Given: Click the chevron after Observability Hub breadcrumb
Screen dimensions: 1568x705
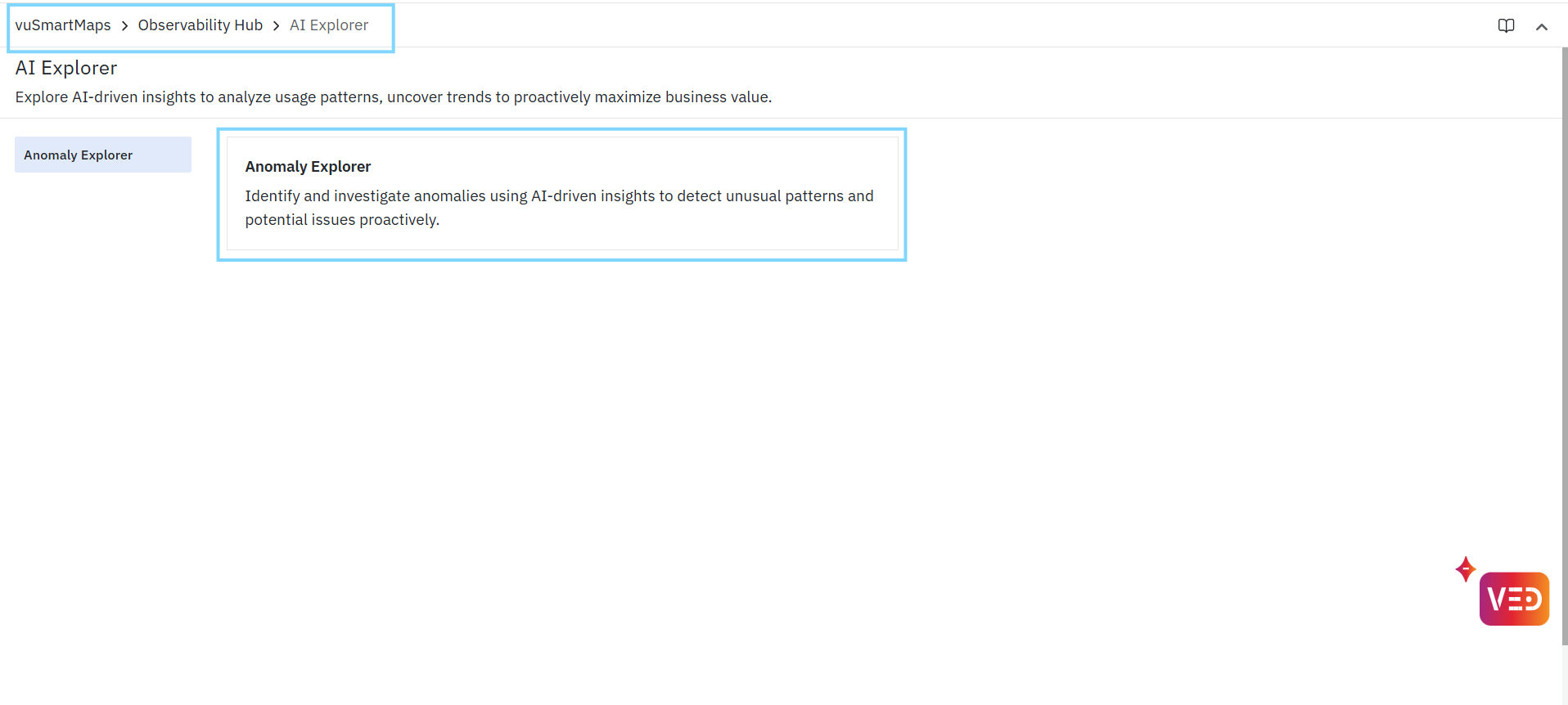Looking at the screenshot, I should click(x=277, y=26).
